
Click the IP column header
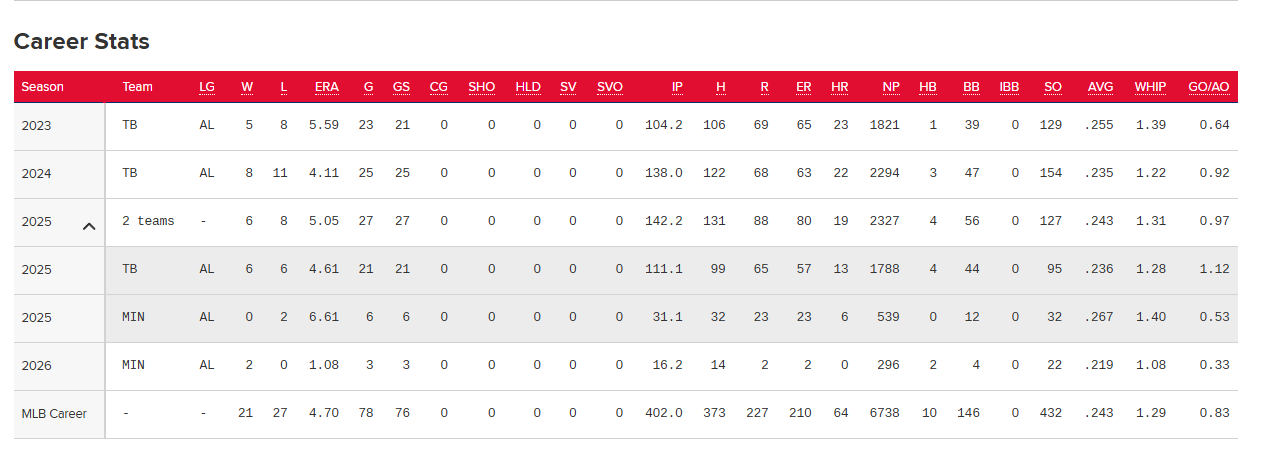[677, 87]
